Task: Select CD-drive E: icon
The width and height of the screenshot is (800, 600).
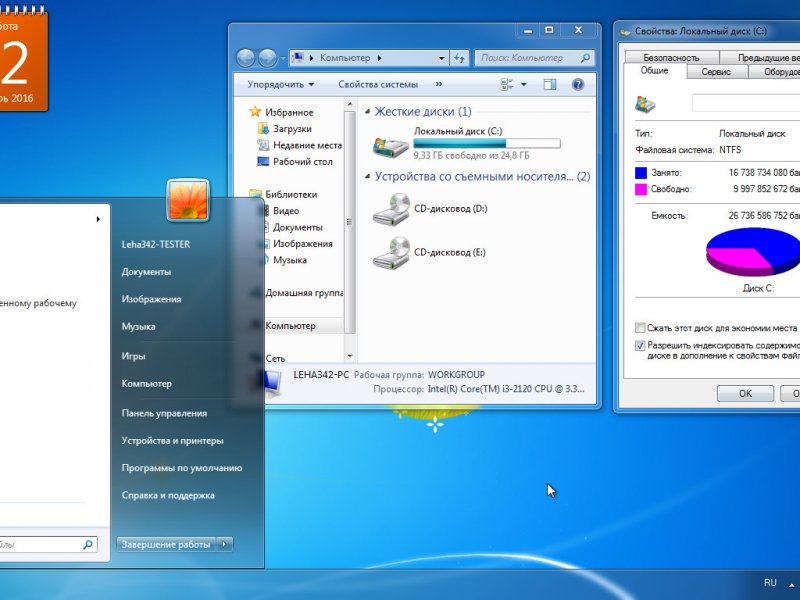Action: (391, 253)
